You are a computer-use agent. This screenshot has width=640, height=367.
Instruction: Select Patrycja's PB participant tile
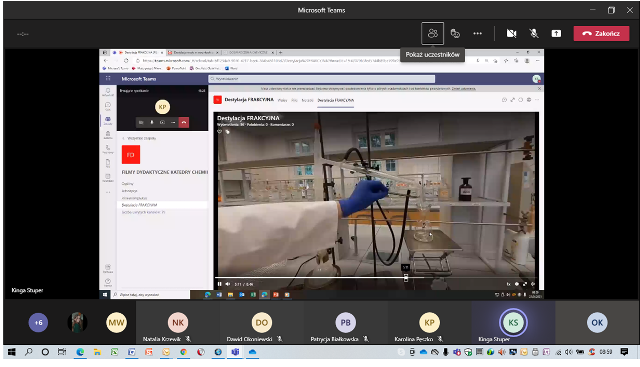click(346, 323)
